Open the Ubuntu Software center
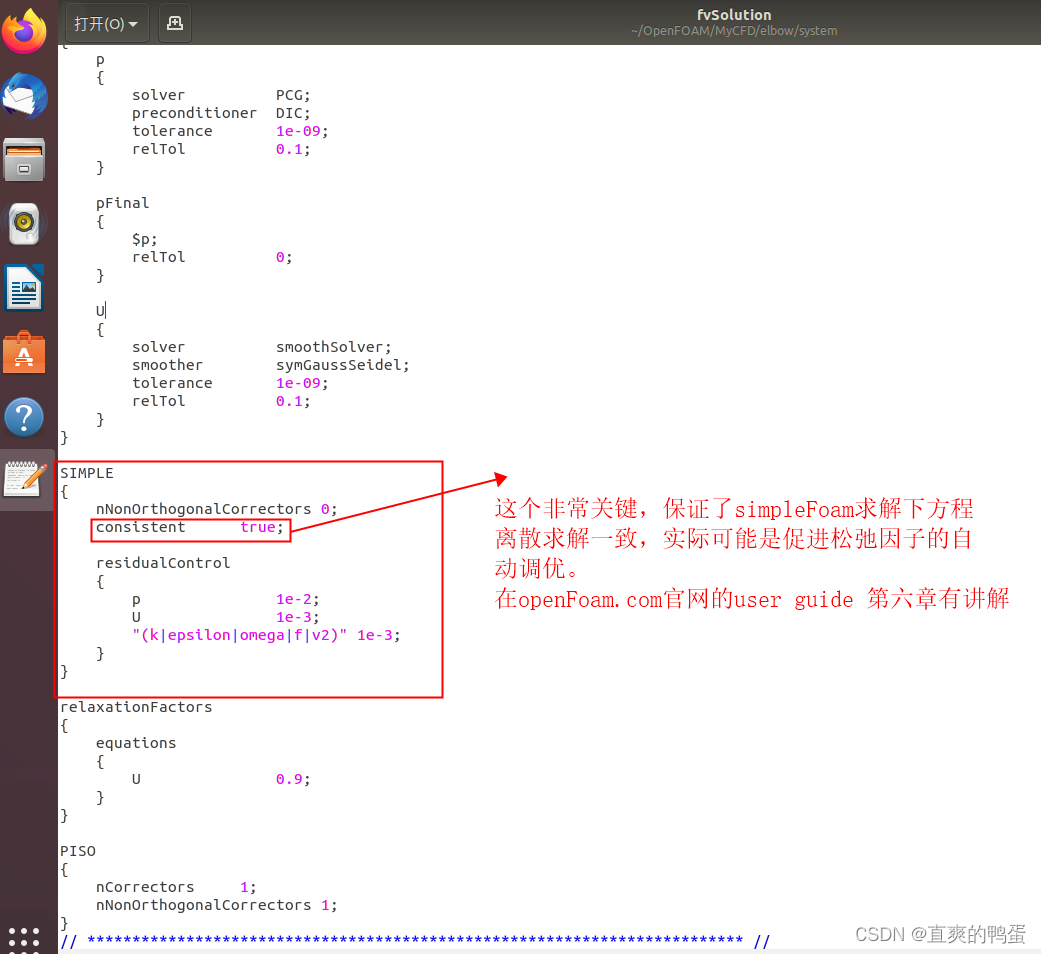The width and height of the screenshot is (1041, 954). 25,352
